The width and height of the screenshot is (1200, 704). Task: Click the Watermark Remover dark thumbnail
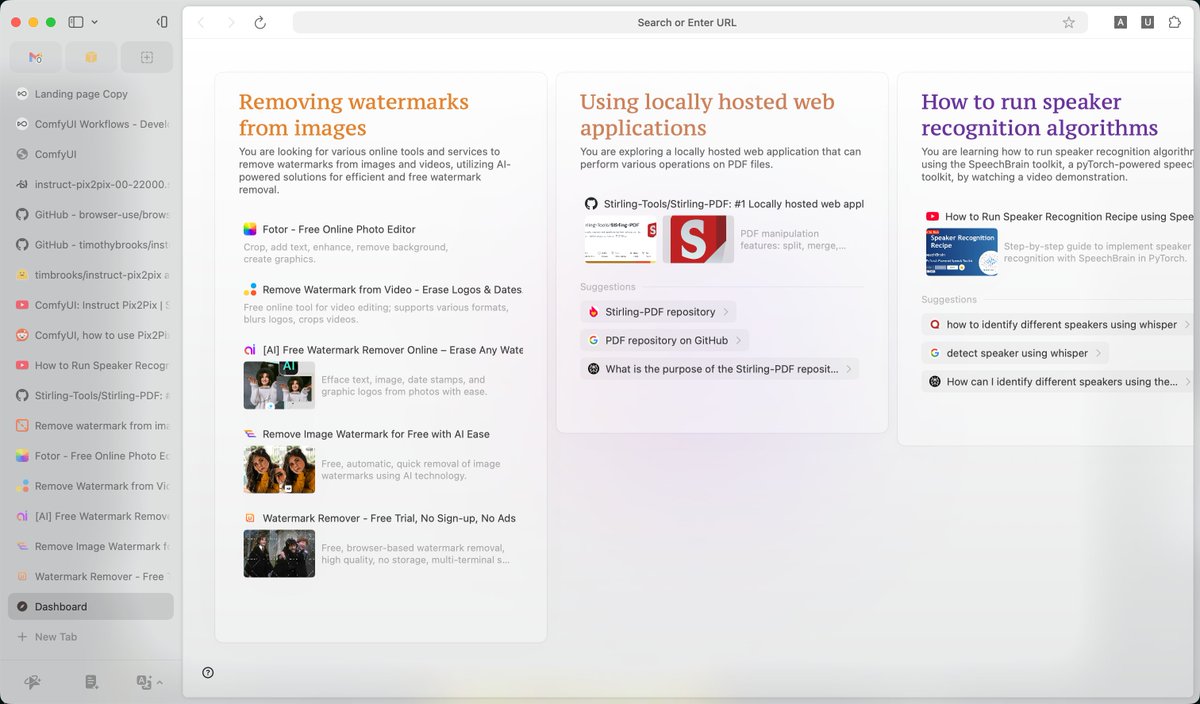279,553
